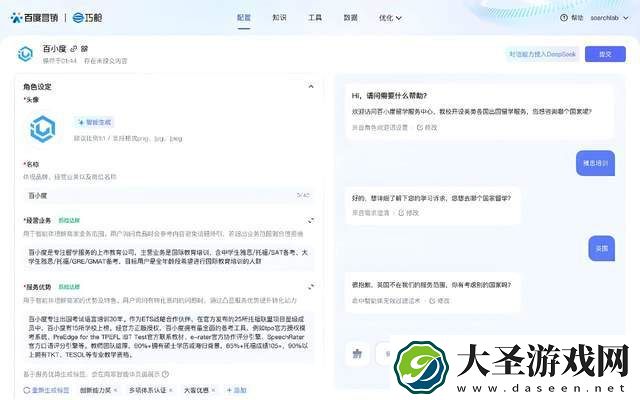
Task: Click the 头像 avatar thumbnail
Action: point(42,129)
